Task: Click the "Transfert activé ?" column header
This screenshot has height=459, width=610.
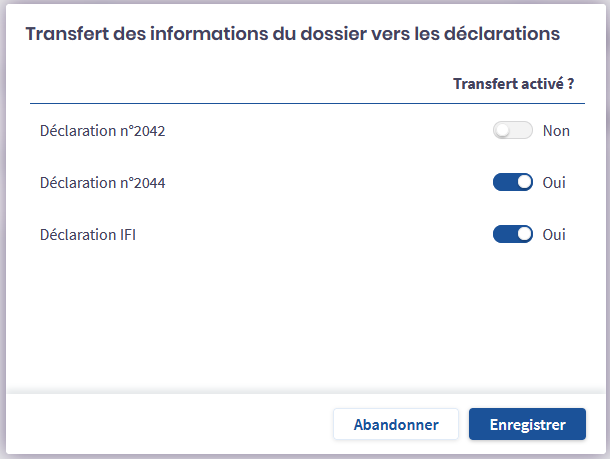Action: [513, 84]
